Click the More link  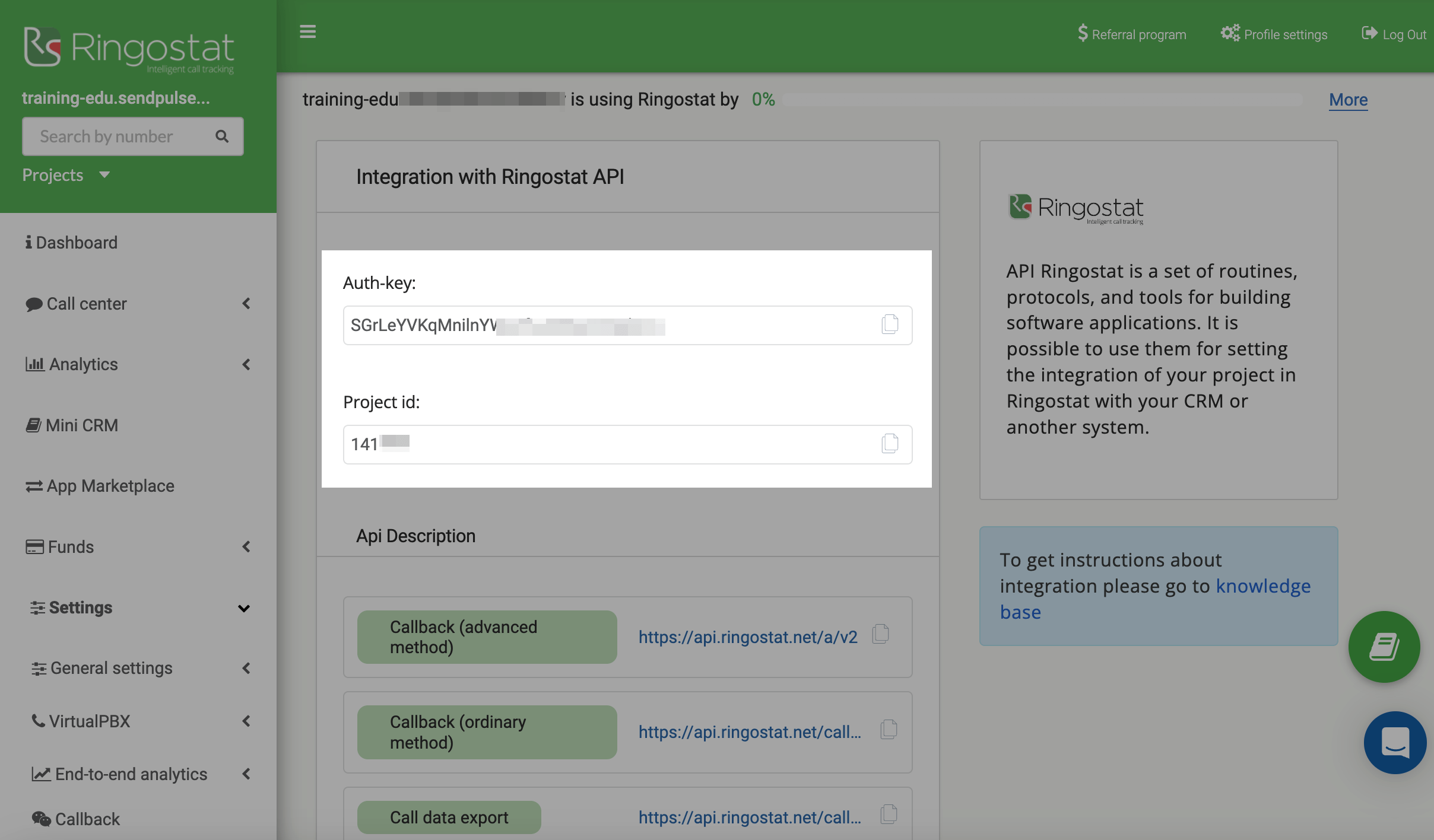pos(1348,100)
